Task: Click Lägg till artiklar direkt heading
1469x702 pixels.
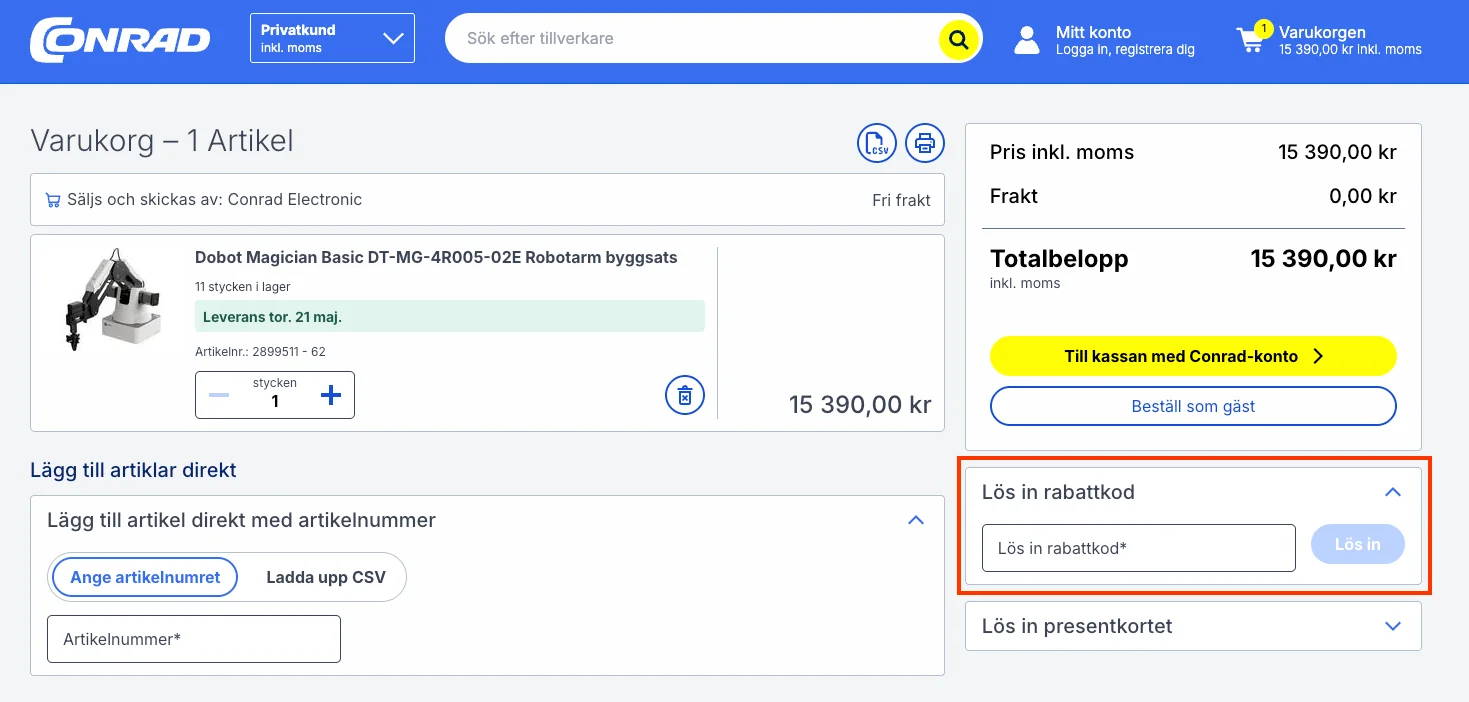Action: [133, 470]
